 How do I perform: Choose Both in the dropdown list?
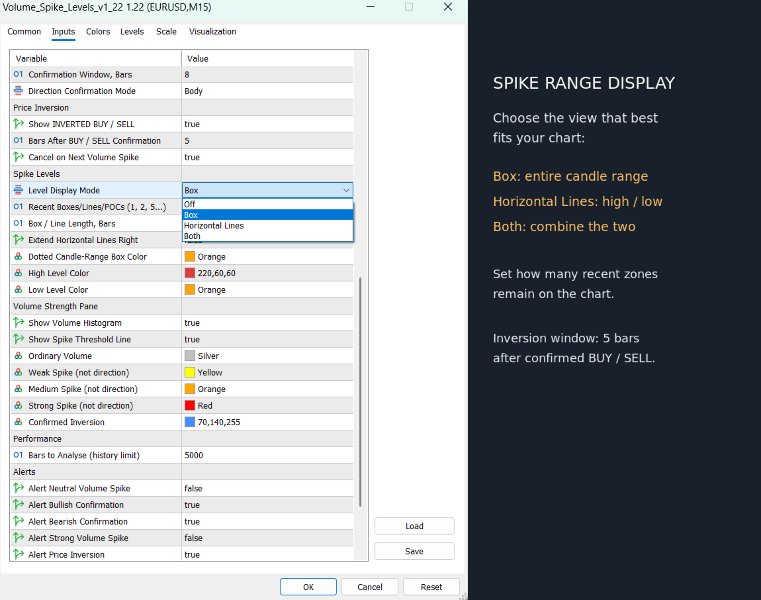click(267, 236)
